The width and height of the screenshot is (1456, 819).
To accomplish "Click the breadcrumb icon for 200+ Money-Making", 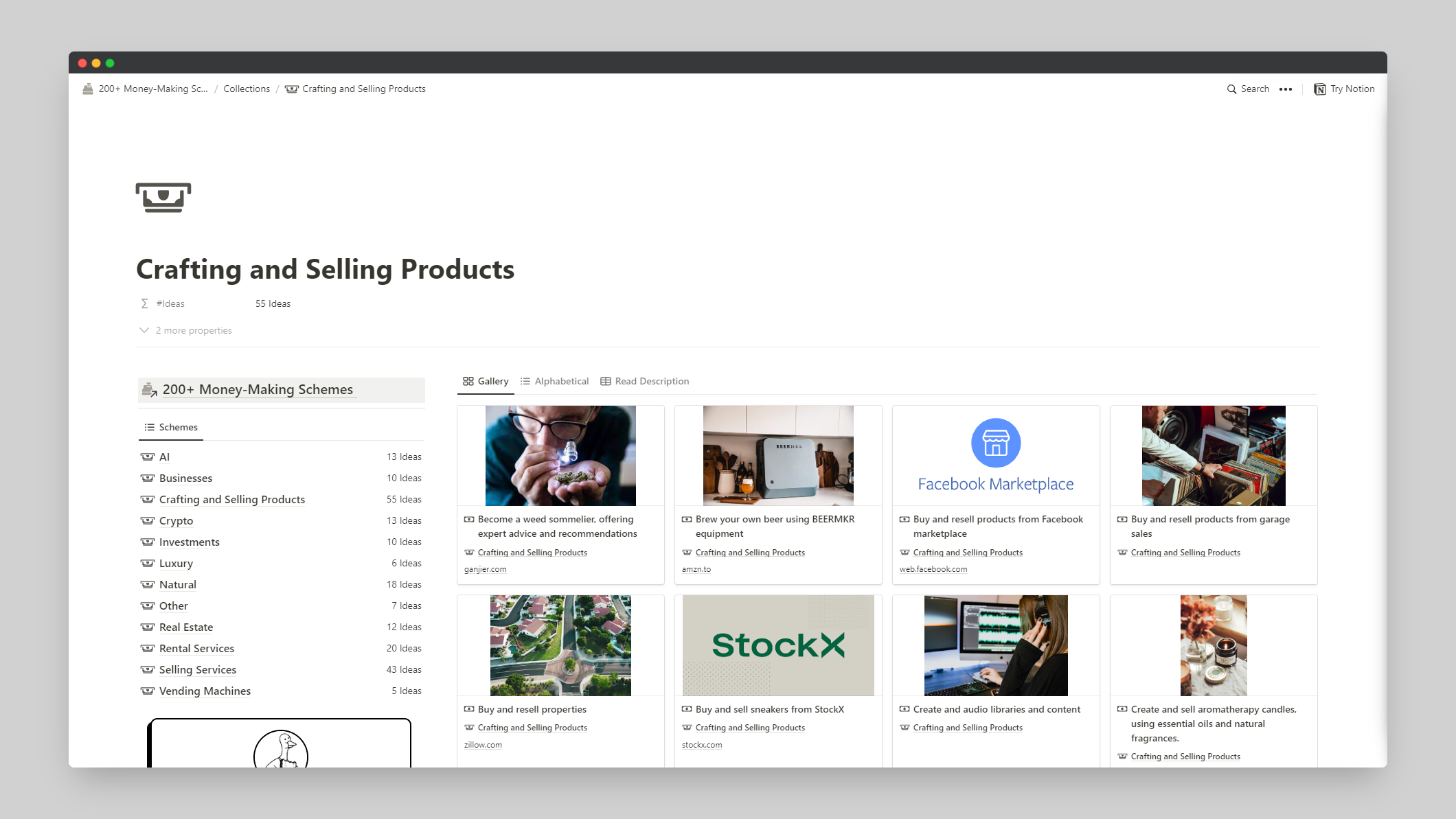I will (x=88, y=89).
